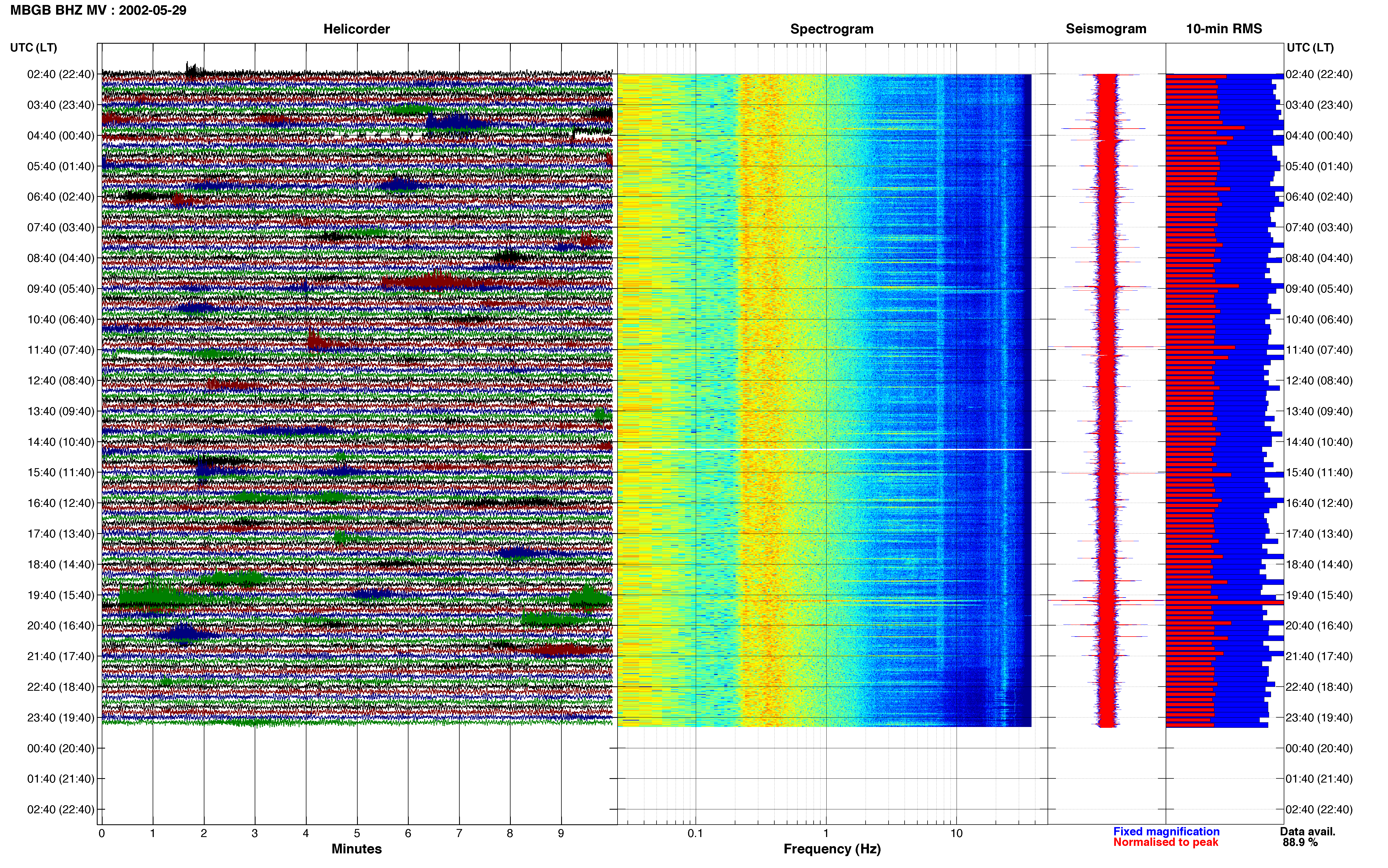Screen dimensions: 1388x868
Task: Click left time label 17:40 (13:40)
Action: pyautogui.click(x=61, y=533)
